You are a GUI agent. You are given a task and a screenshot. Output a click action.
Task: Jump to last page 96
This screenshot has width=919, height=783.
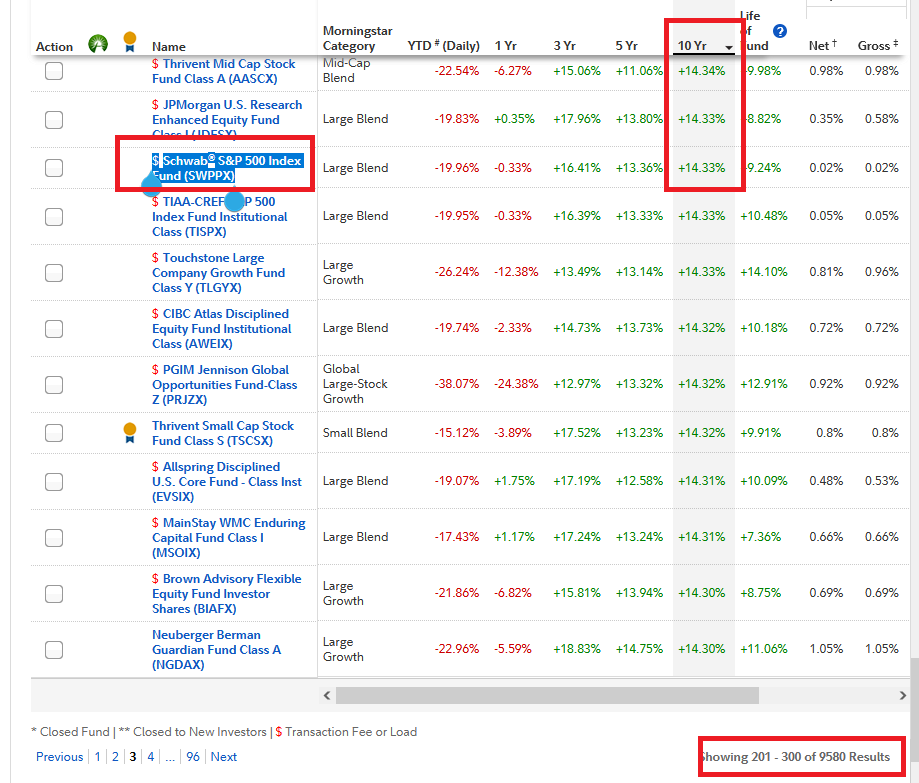coord(193,757)
